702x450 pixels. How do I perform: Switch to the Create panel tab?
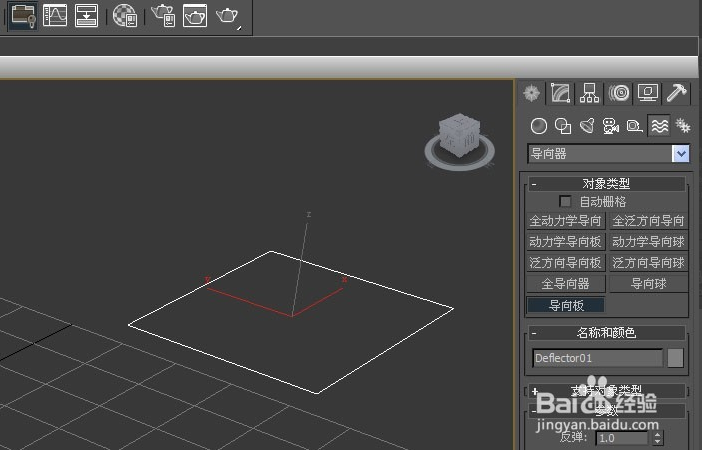(531, 93)
